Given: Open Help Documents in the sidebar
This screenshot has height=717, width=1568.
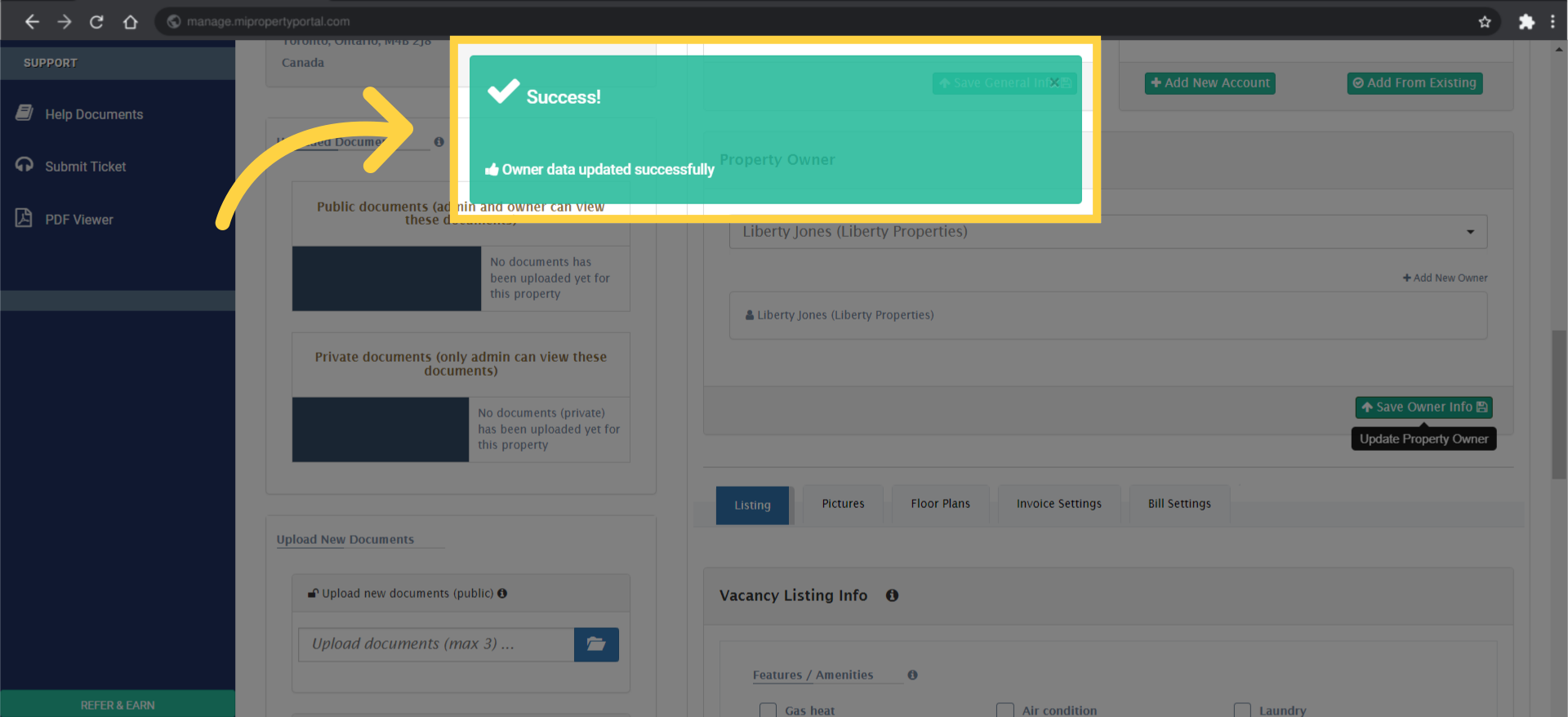Looking at the screenshot, I should coord(94,114).
